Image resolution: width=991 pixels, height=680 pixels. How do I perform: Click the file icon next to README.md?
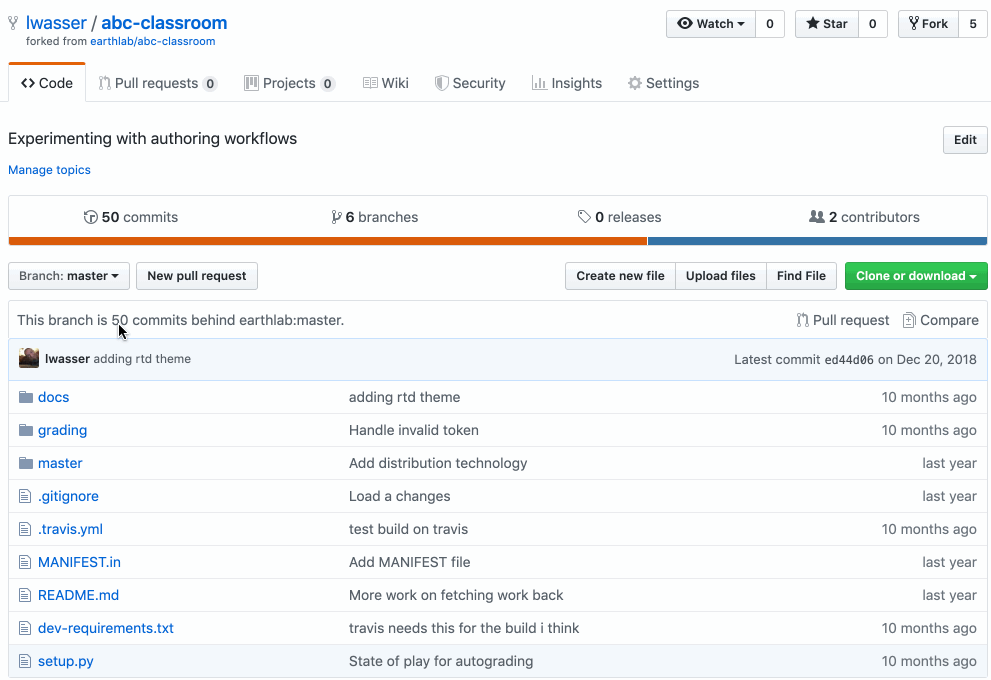(25, 595)
